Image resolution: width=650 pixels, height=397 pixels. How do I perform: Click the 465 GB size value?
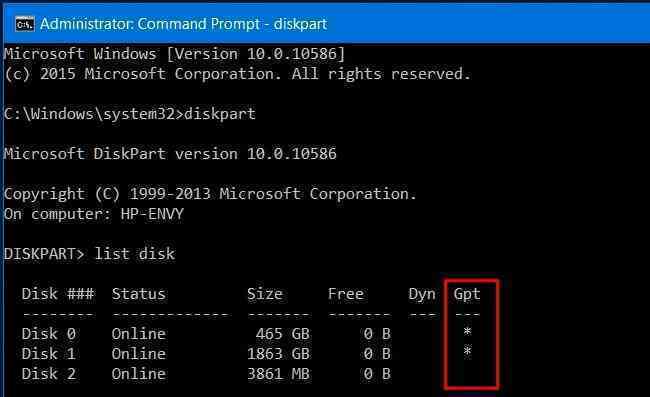pyautogui.click(x=283, y=334)
